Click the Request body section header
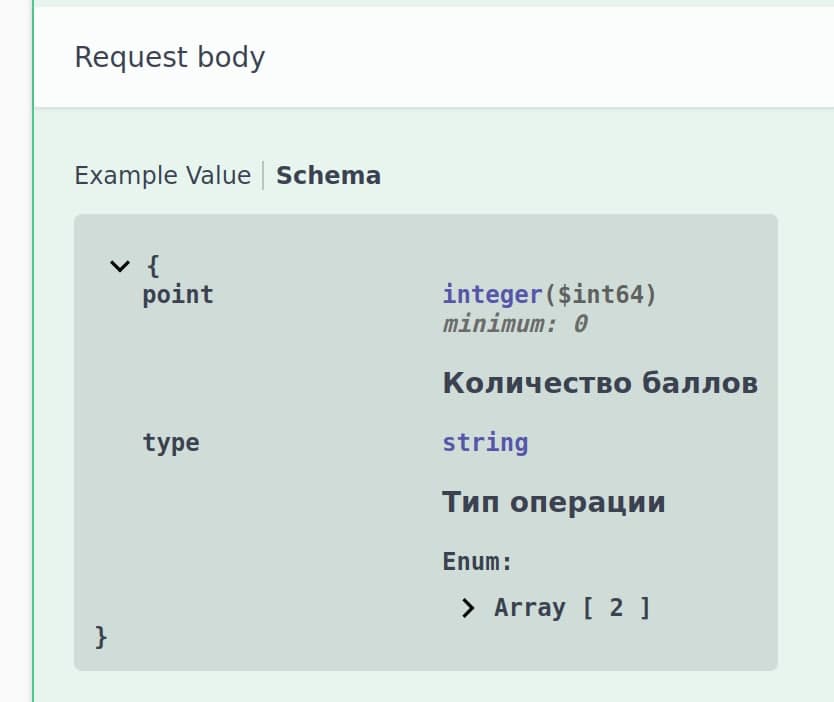 [170, 57]
